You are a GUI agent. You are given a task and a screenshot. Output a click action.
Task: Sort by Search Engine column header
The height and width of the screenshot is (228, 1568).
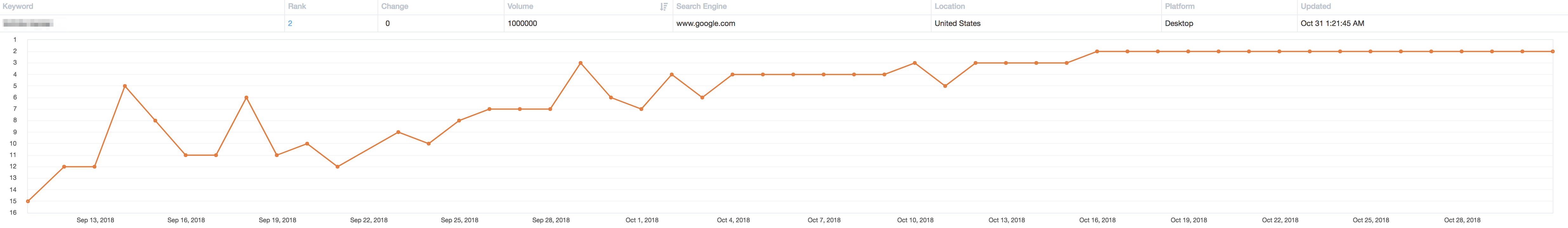point(701,6)
